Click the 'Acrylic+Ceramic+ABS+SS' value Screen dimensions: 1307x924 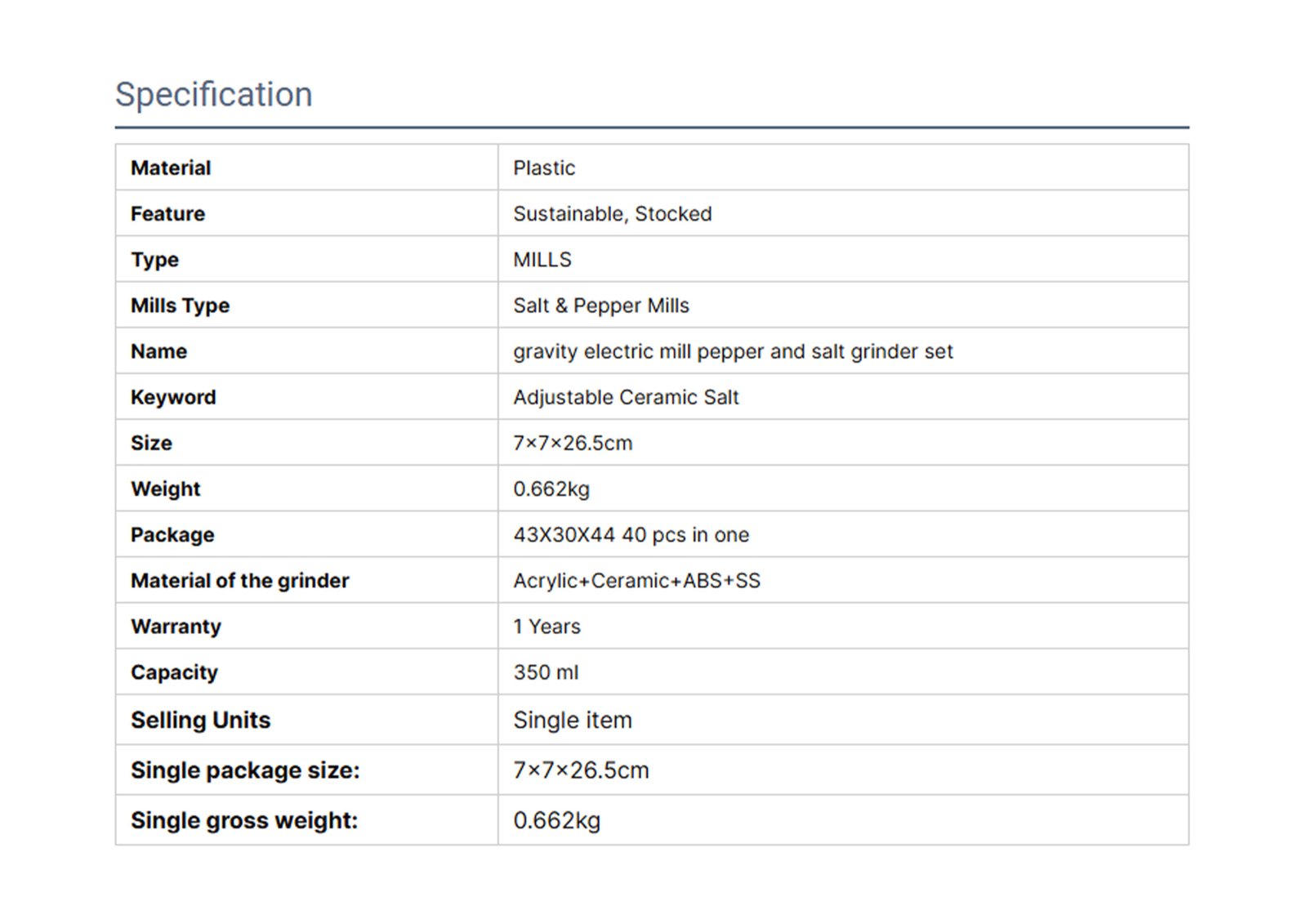pos(636,581)
